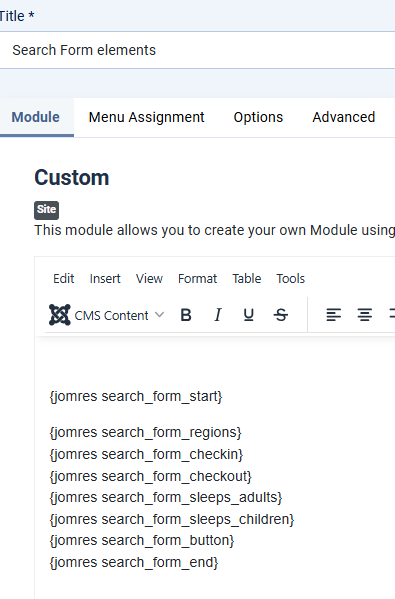Click the text {jomres search_form_checkin}

[146, 454]
